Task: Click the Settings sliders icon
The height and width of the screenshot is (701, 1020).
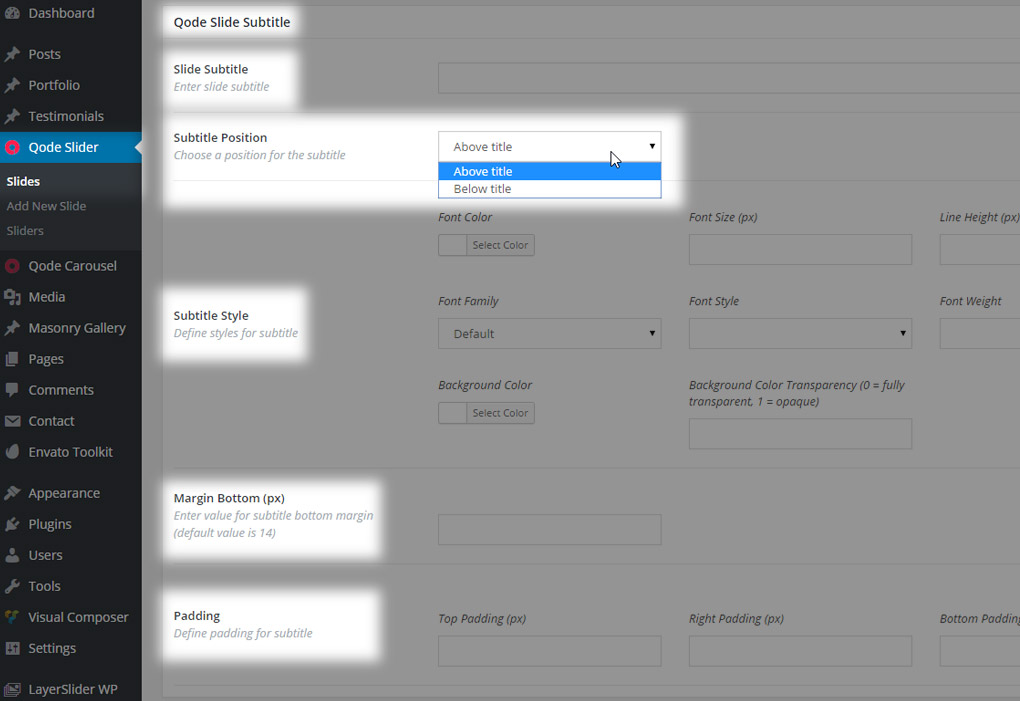Action: (x=12, y=648)
